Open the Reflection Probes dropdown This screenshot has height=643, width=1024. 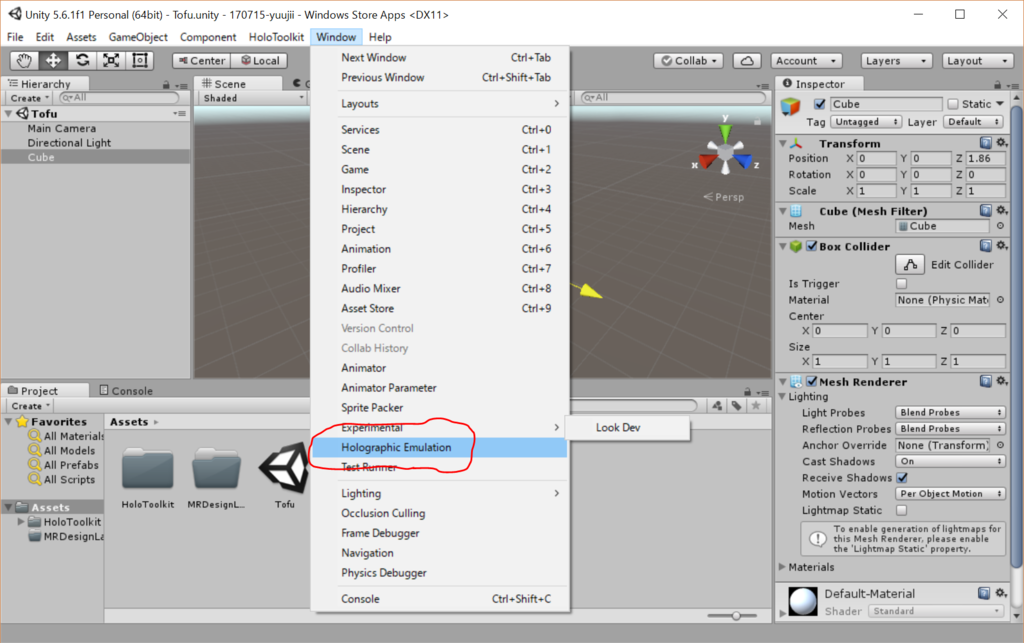click(x=950, y=429)
